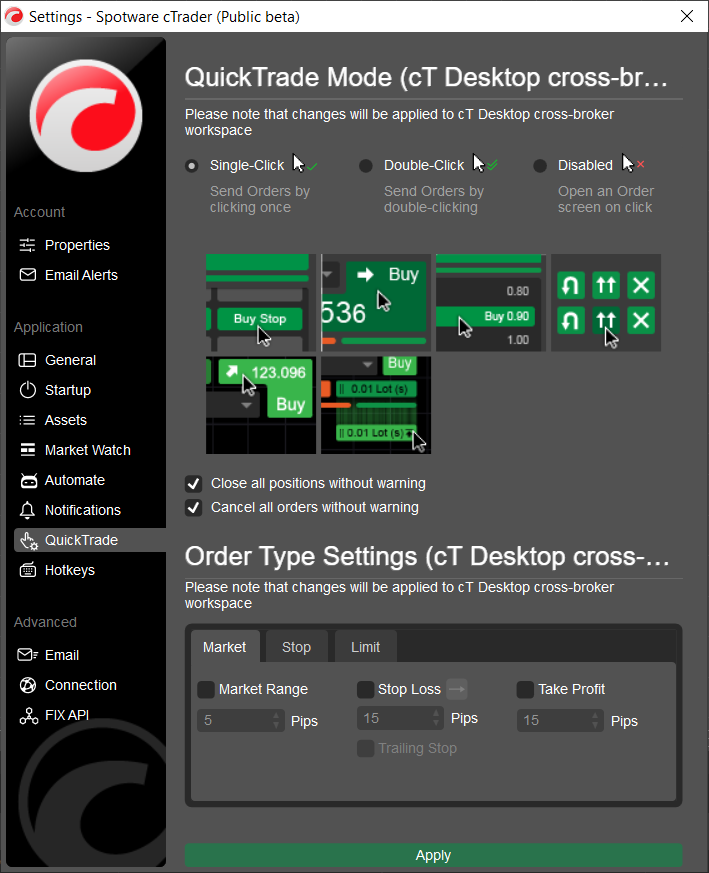Click the Automate robot icon
The width and height of the screenshot is (709, 873).
(x=28, y=480)
